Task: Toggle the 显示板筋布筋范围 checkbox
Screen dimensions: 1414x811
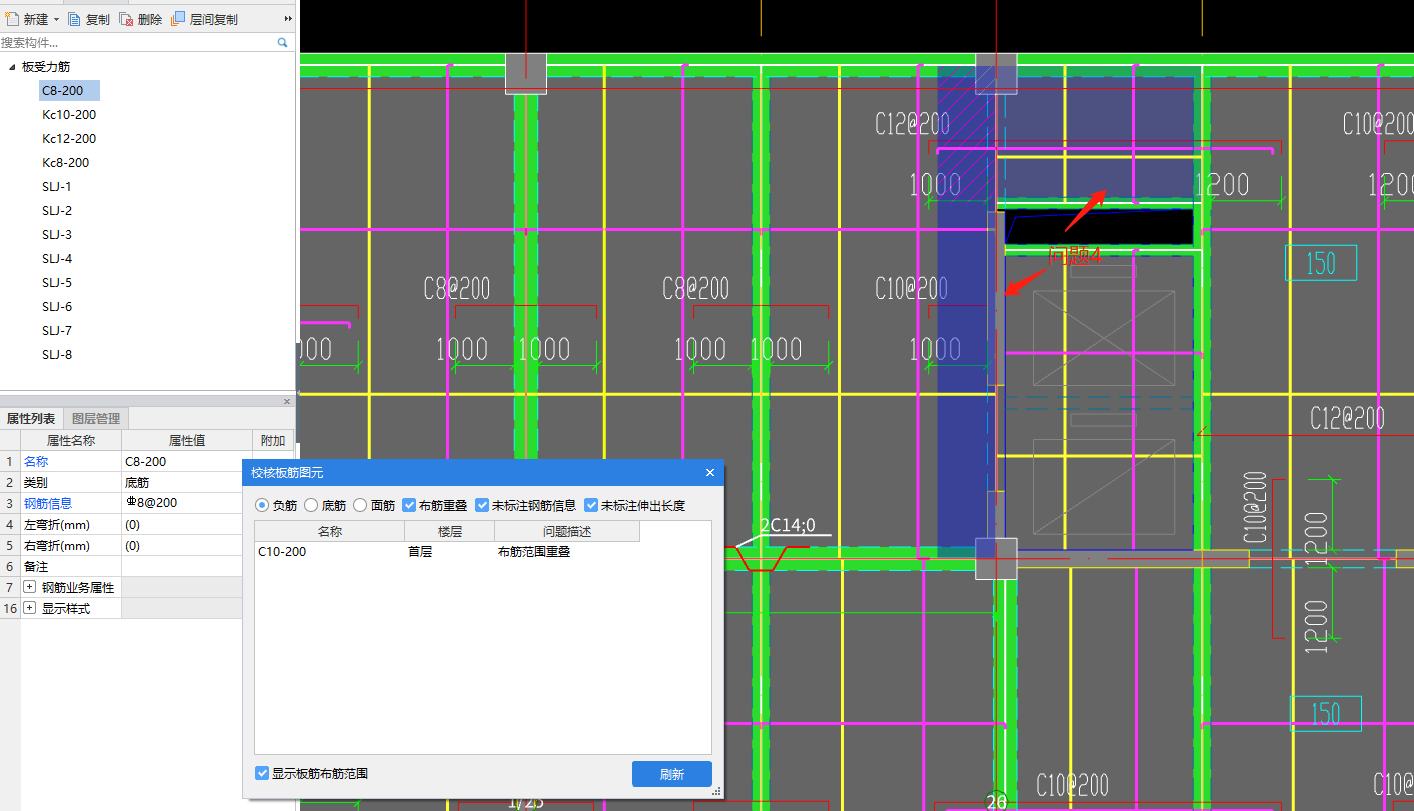Action: [262, 774]
